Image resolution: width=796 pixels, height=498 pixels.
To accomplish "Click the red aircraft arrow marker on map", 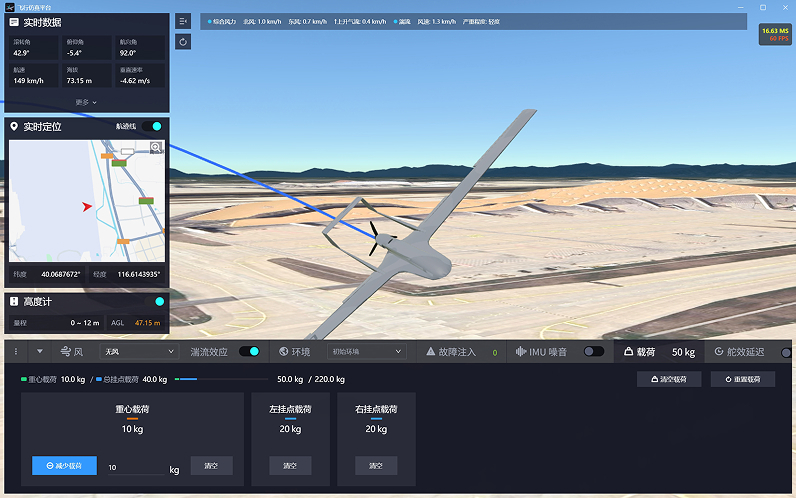I will (x=87, y=206).
